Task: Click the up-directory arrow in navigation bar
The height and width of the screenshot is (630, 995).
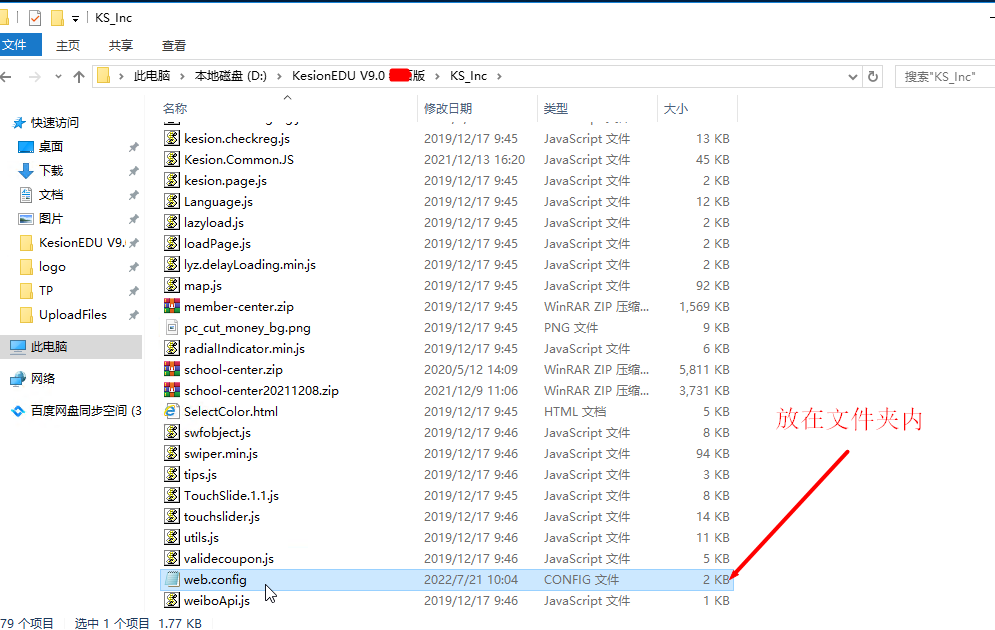Action: tap(79, 76)
